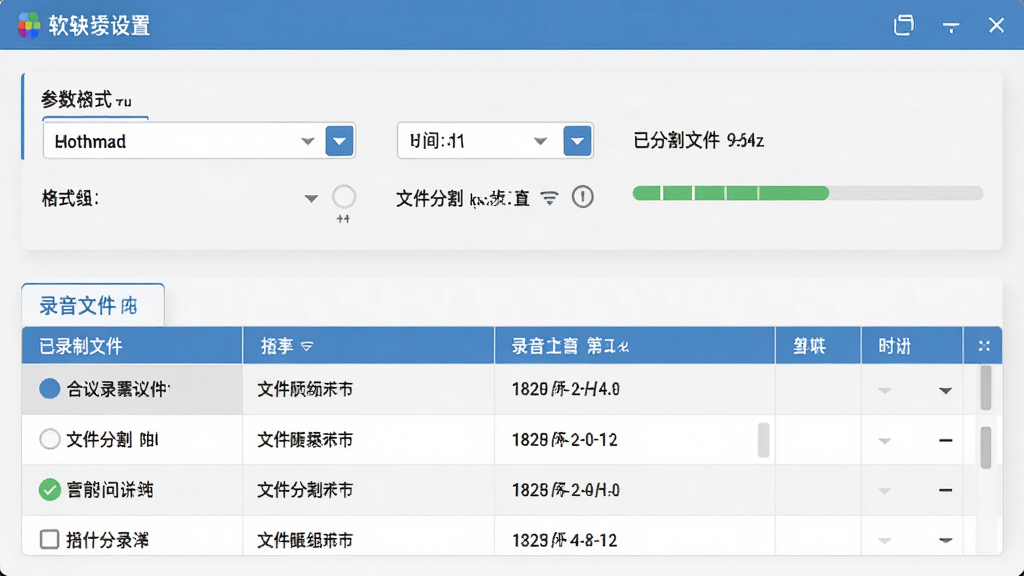Tick the square checkbox in the last row
1024x576 pixels.
[x=50, y=539]
